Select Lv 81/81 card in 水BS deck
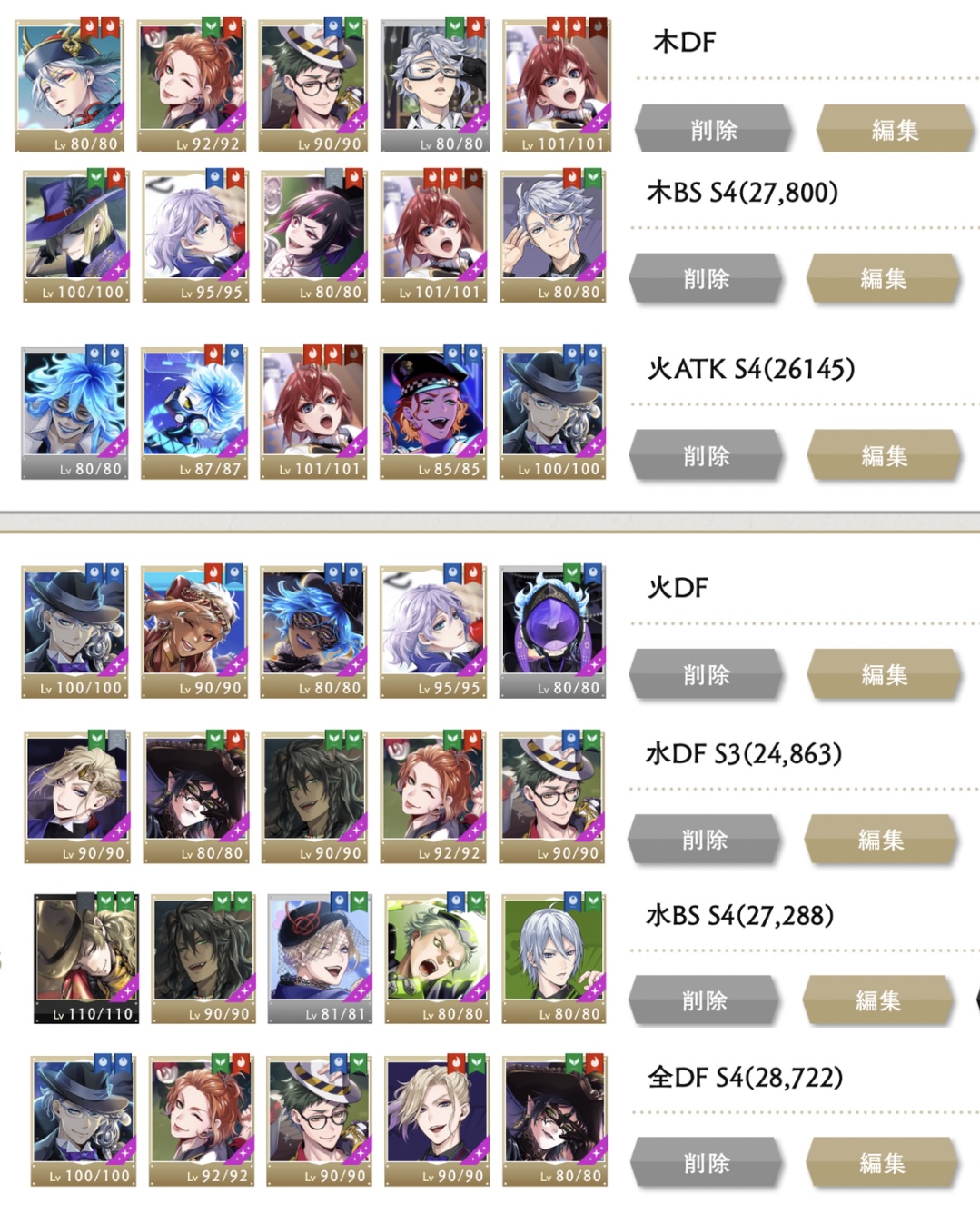 click(x=321, y=959)
